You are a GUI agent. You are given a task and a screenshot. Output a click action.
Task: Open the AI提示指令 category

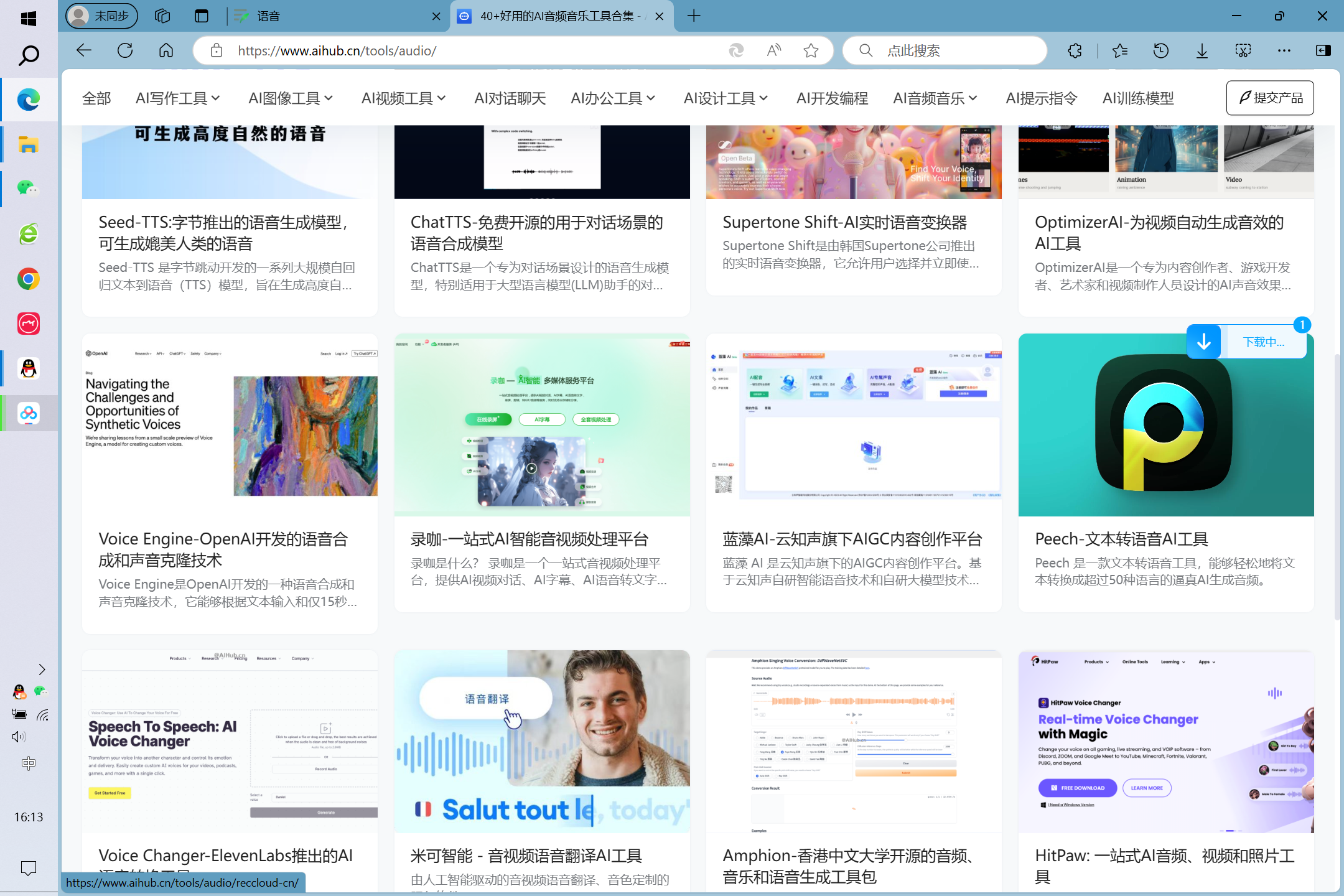1041,98
